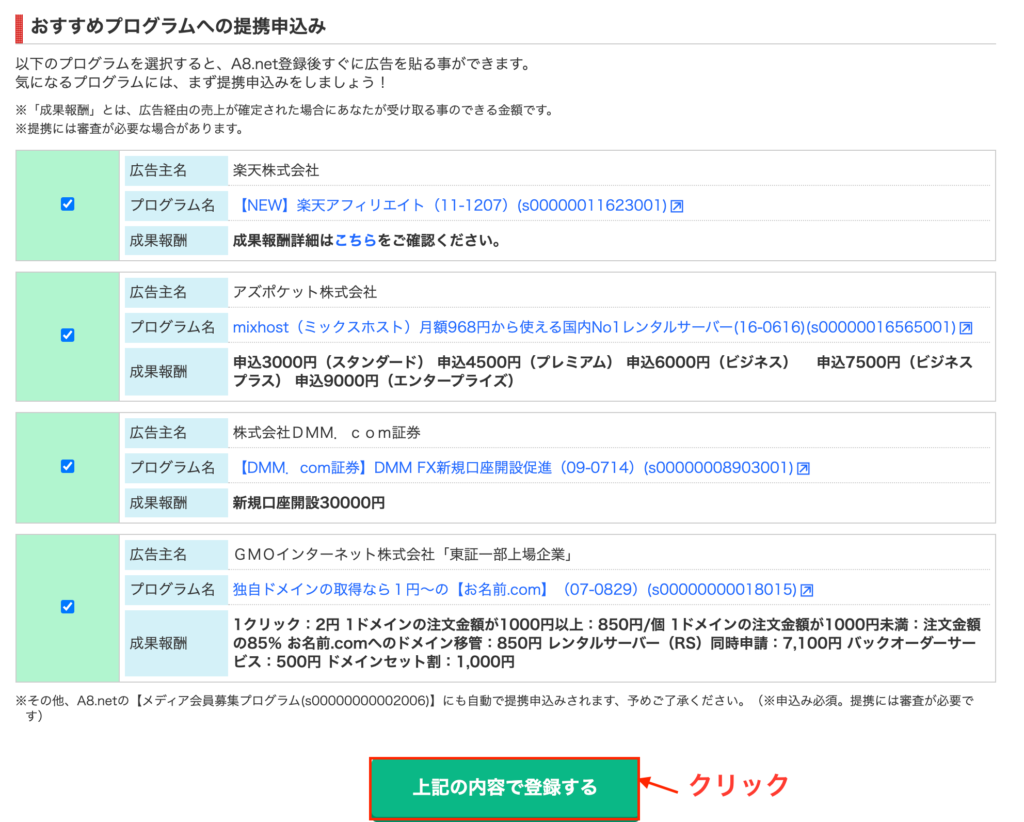The height and width of the screenshot is (822, 1024).
Task: Toggle the GMOインターネット program checkbox
Action: pyautogui.click(x=67, y=607)
